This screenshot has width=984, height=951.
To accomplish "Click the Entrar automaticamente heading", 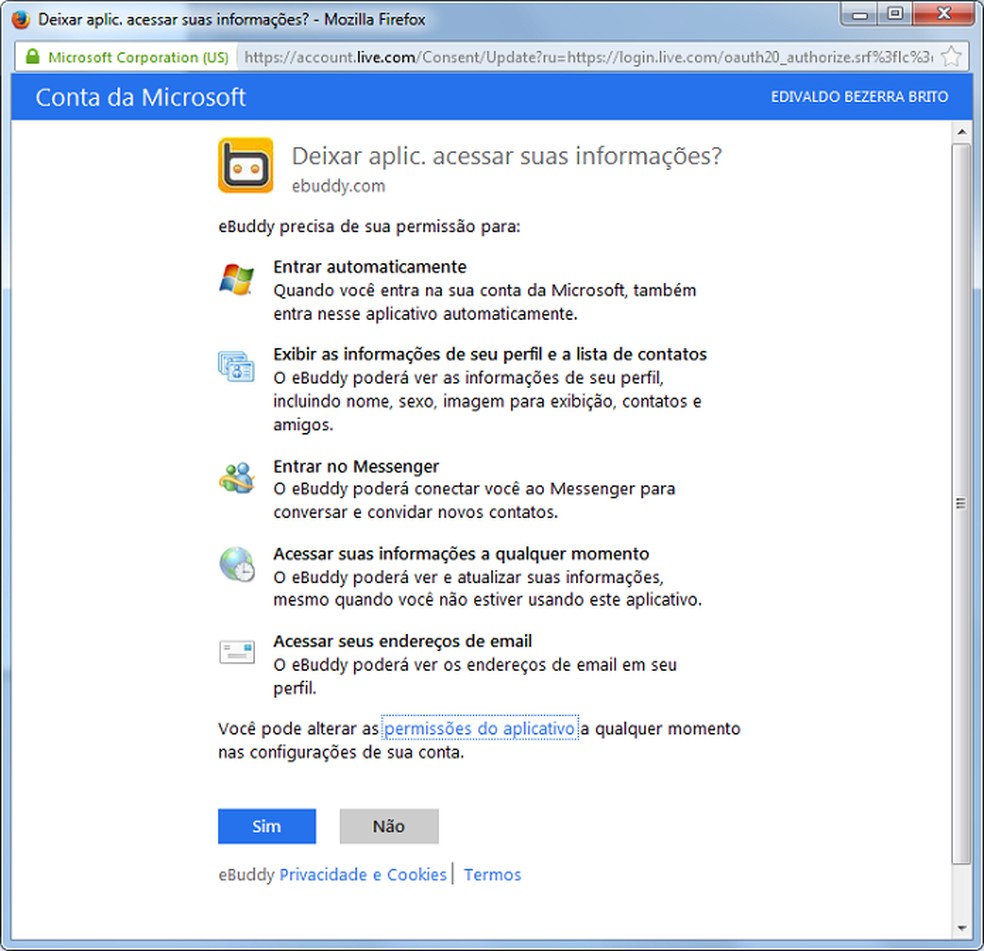I will pos(370,267).
